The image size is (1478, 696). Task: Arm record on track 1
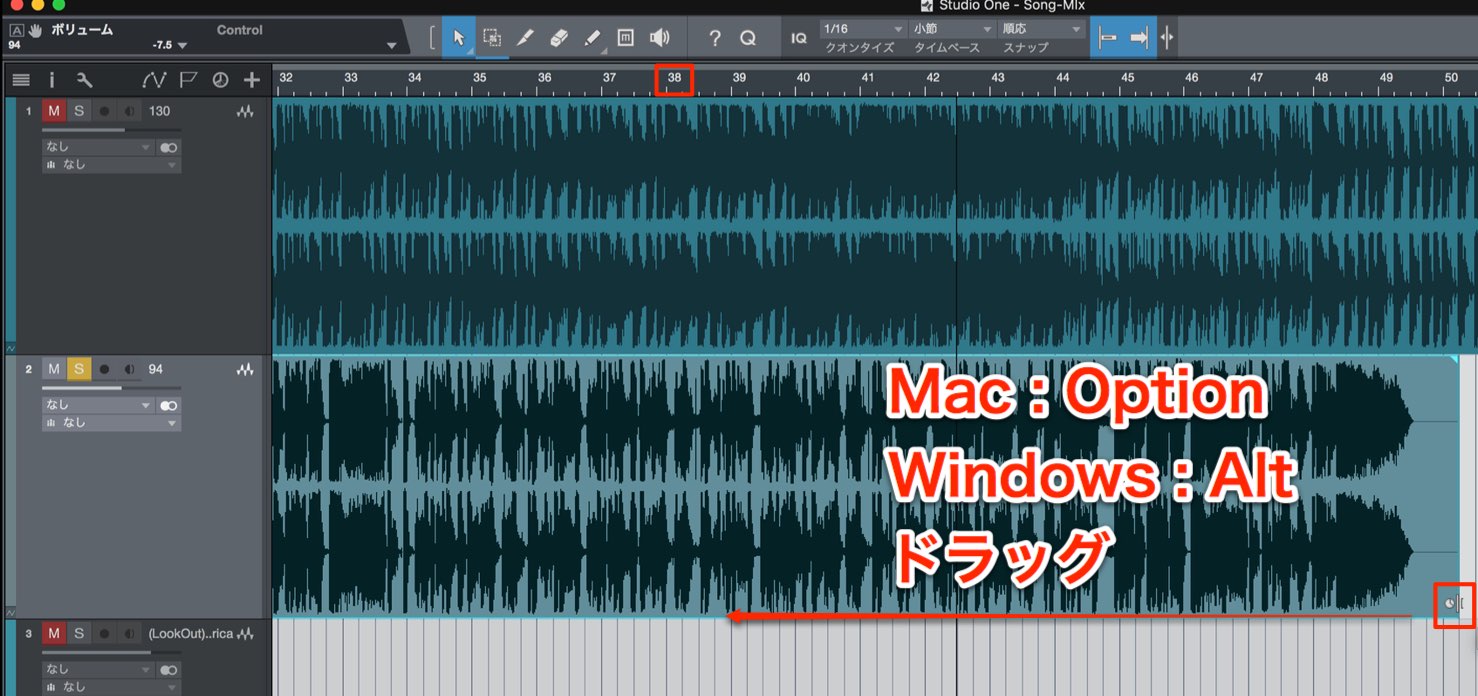104,112
